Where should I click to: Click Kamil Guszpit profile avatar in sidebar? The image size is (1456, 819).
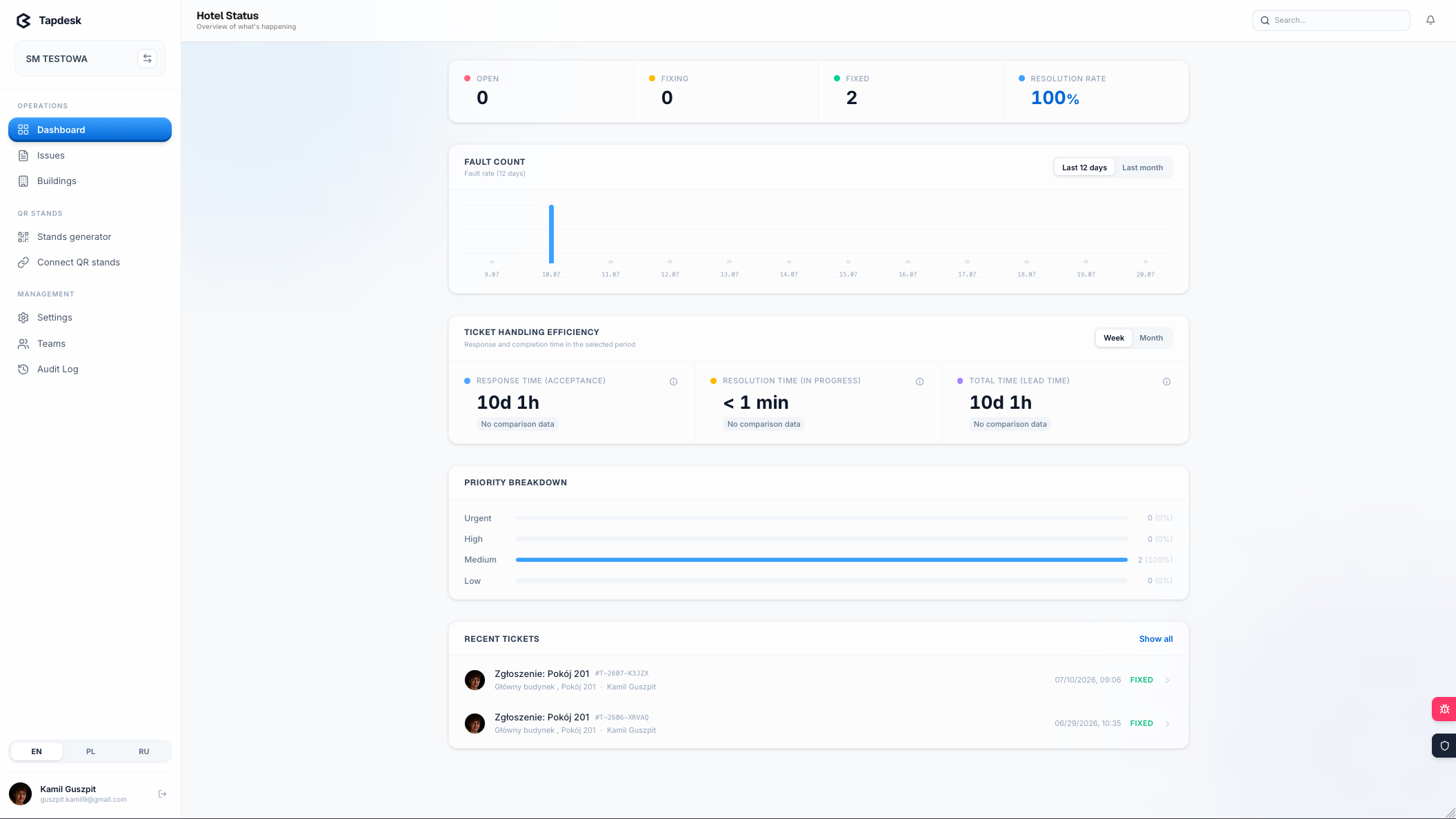point(20,793)
